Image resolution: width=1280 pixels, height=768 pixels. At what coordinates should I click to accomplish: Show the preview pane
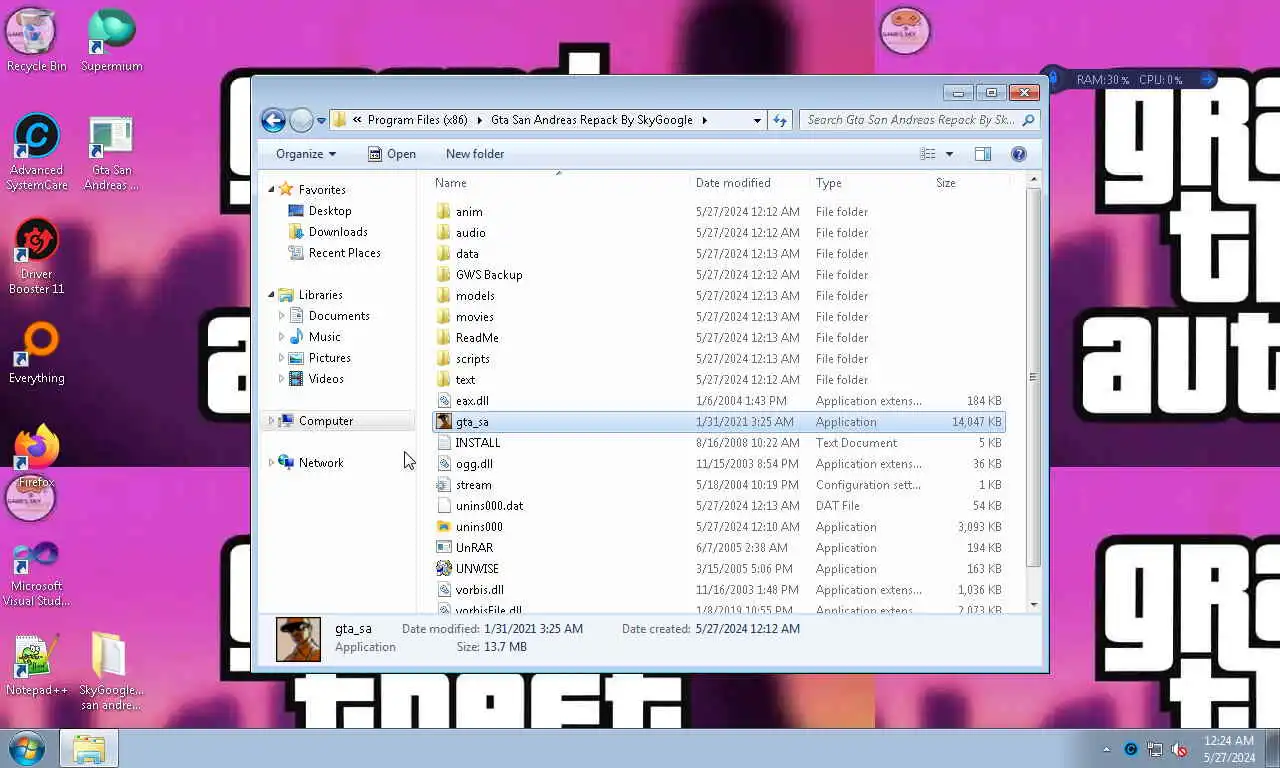click(x=983, y=154)
